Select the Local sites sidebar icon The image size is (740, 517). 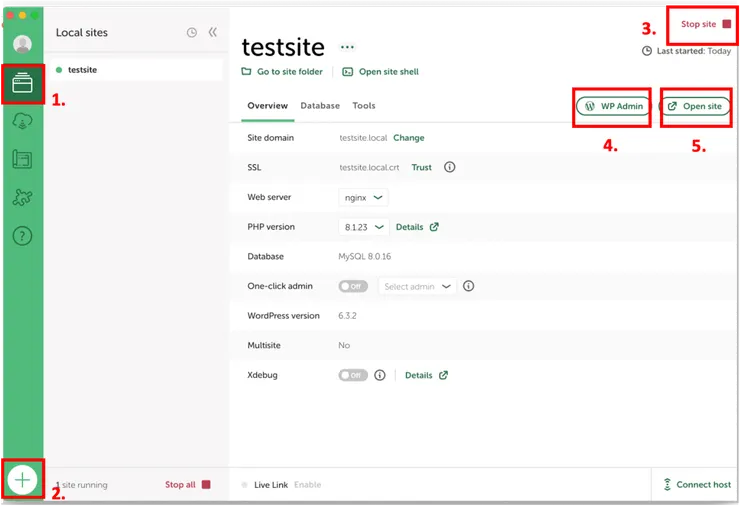[x=22, y=84]
